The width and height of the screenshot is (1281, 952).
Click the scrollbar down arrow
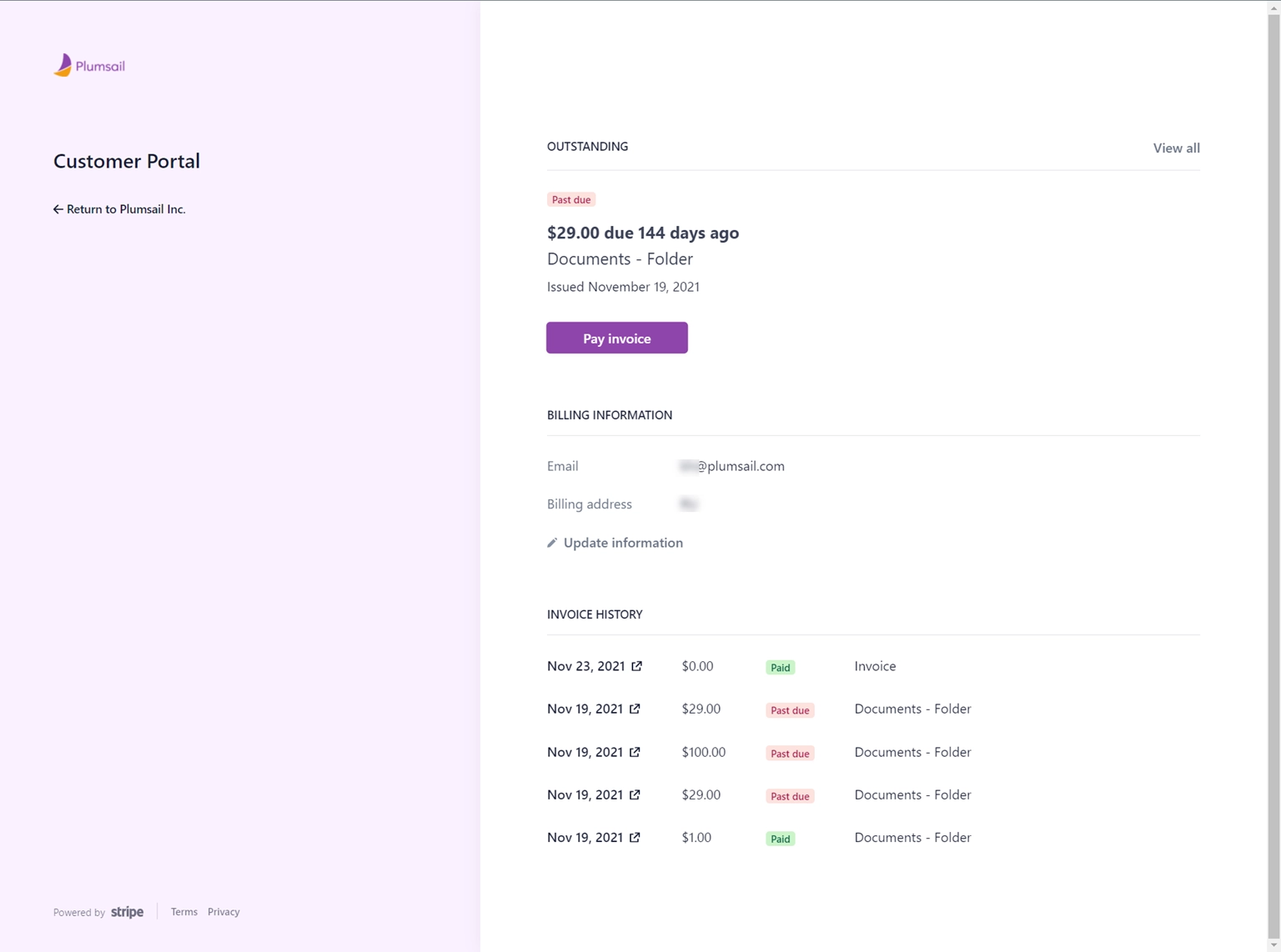click(x=1273, y=945)
